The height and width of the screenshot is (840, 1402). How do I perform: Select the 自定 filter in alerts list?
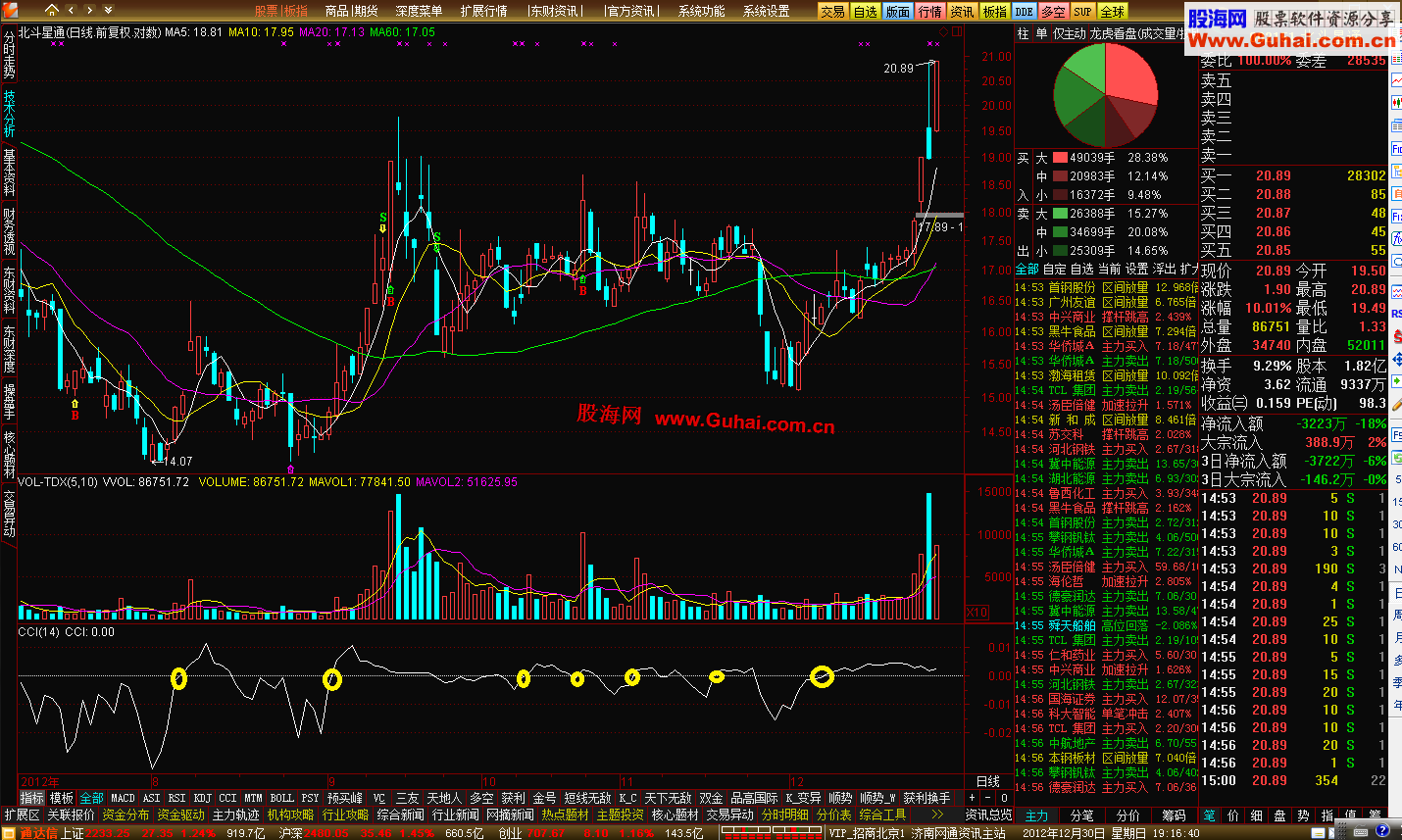(x=1055, y=269)
